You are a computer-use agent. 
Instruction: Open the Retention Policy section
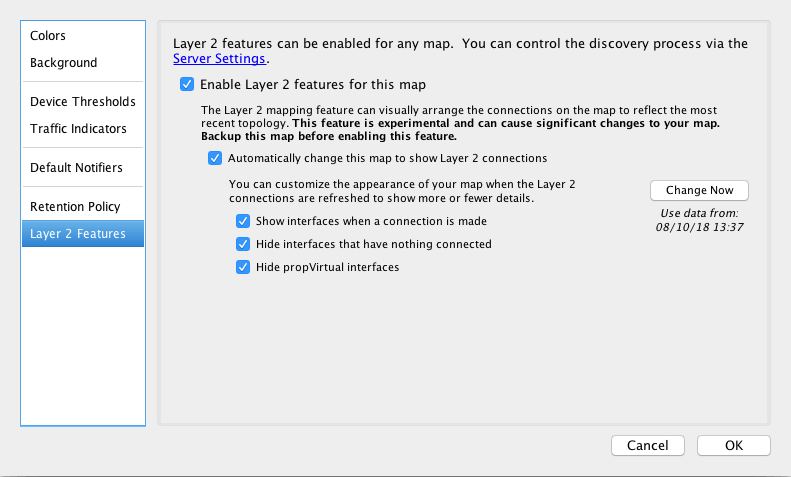coord(75,207)
